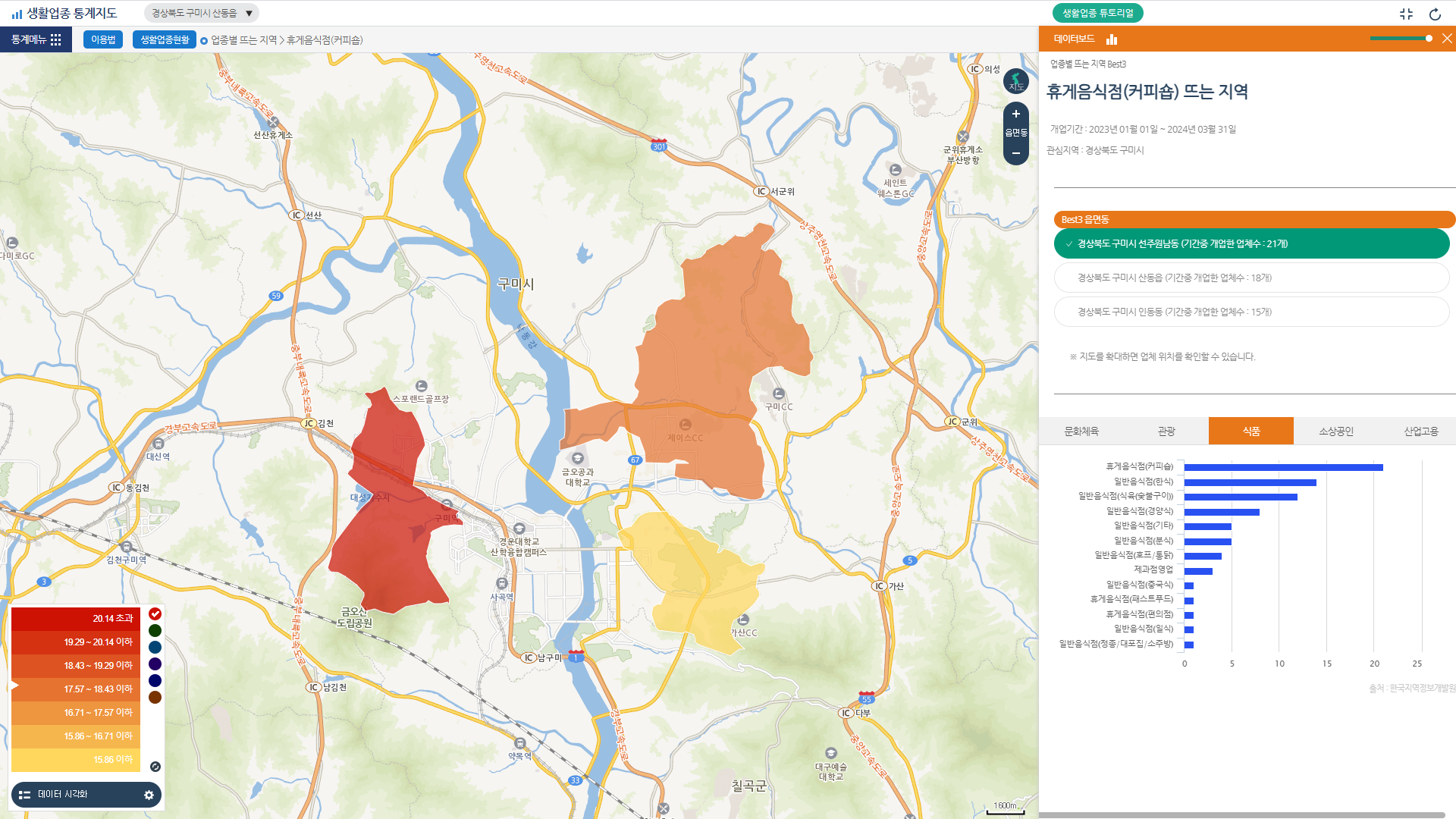Select the red legend color scheme
The width and height of the screenshot is (1456, 819).
[155, 613]
